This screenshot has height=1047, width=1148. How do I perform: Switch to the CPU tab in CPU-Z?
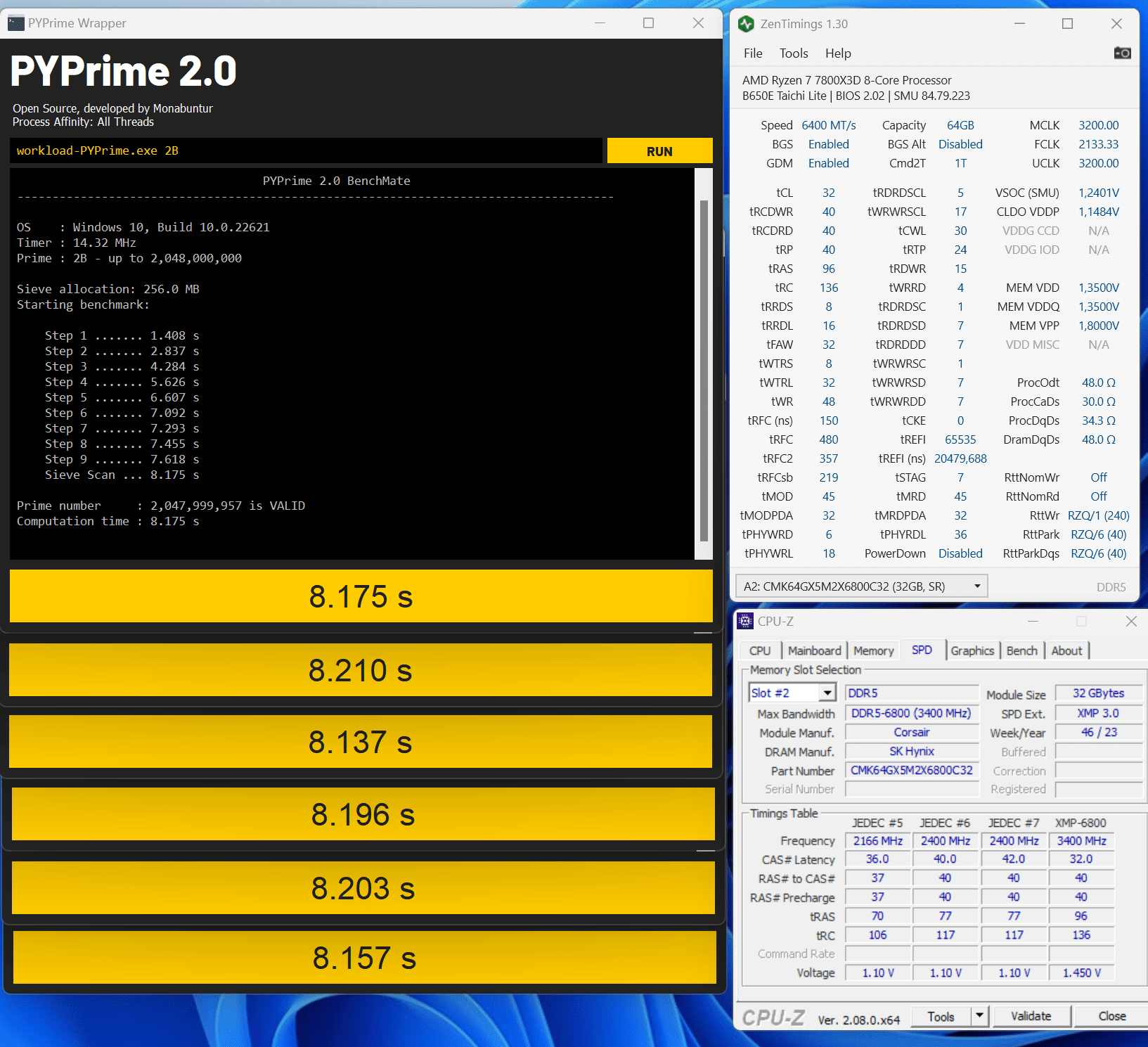(760, 651)
